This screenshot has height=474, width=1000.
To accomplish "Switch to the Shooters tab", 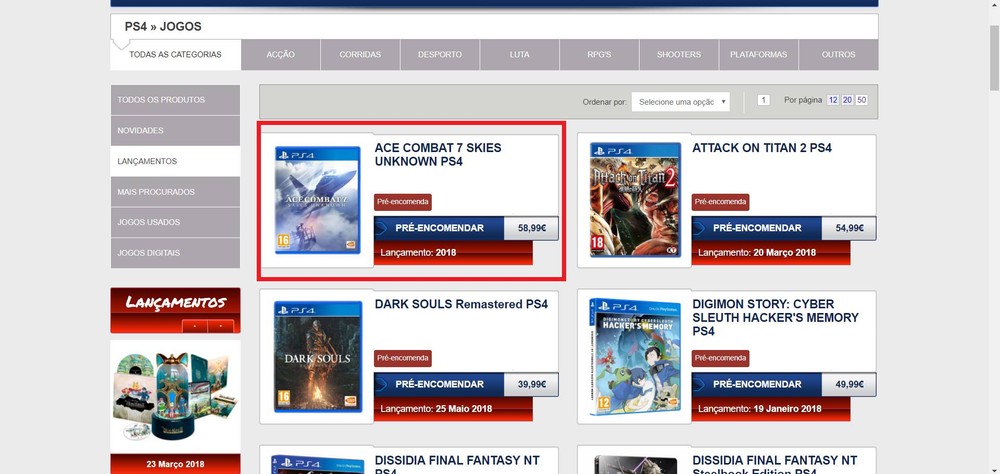I will 679,55.
